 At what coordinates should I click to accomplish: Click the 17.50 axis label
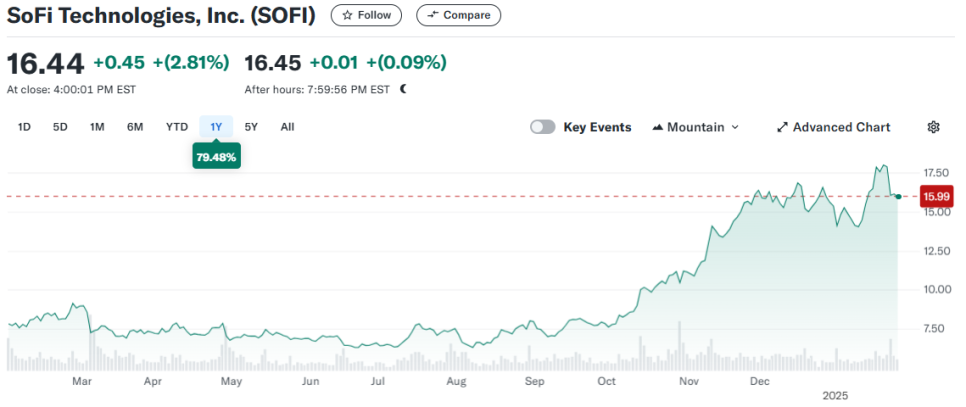tap(935, 173)
